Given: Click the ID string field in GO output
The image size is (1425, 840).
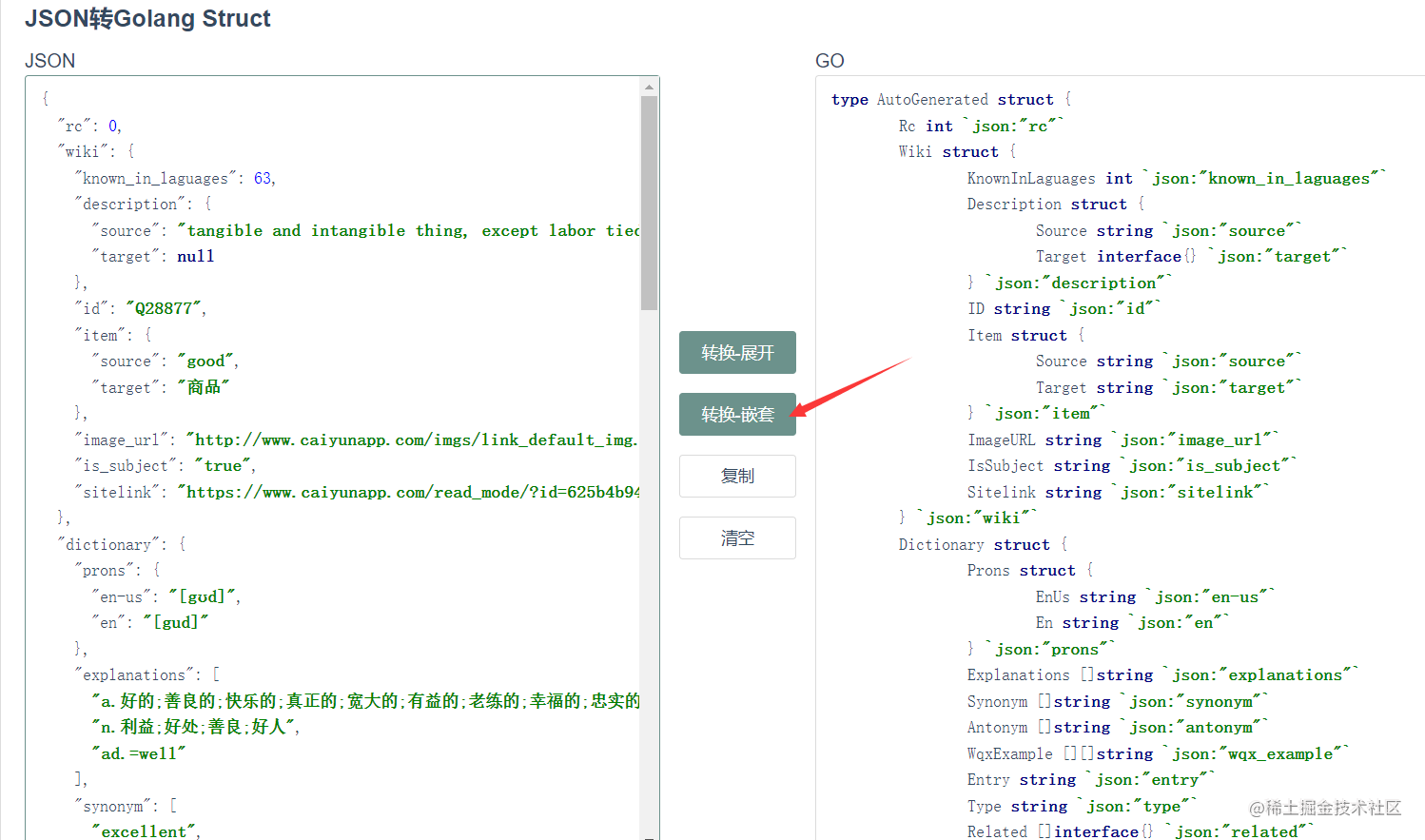Looking at the screenshot, I should coord(1064,309).
